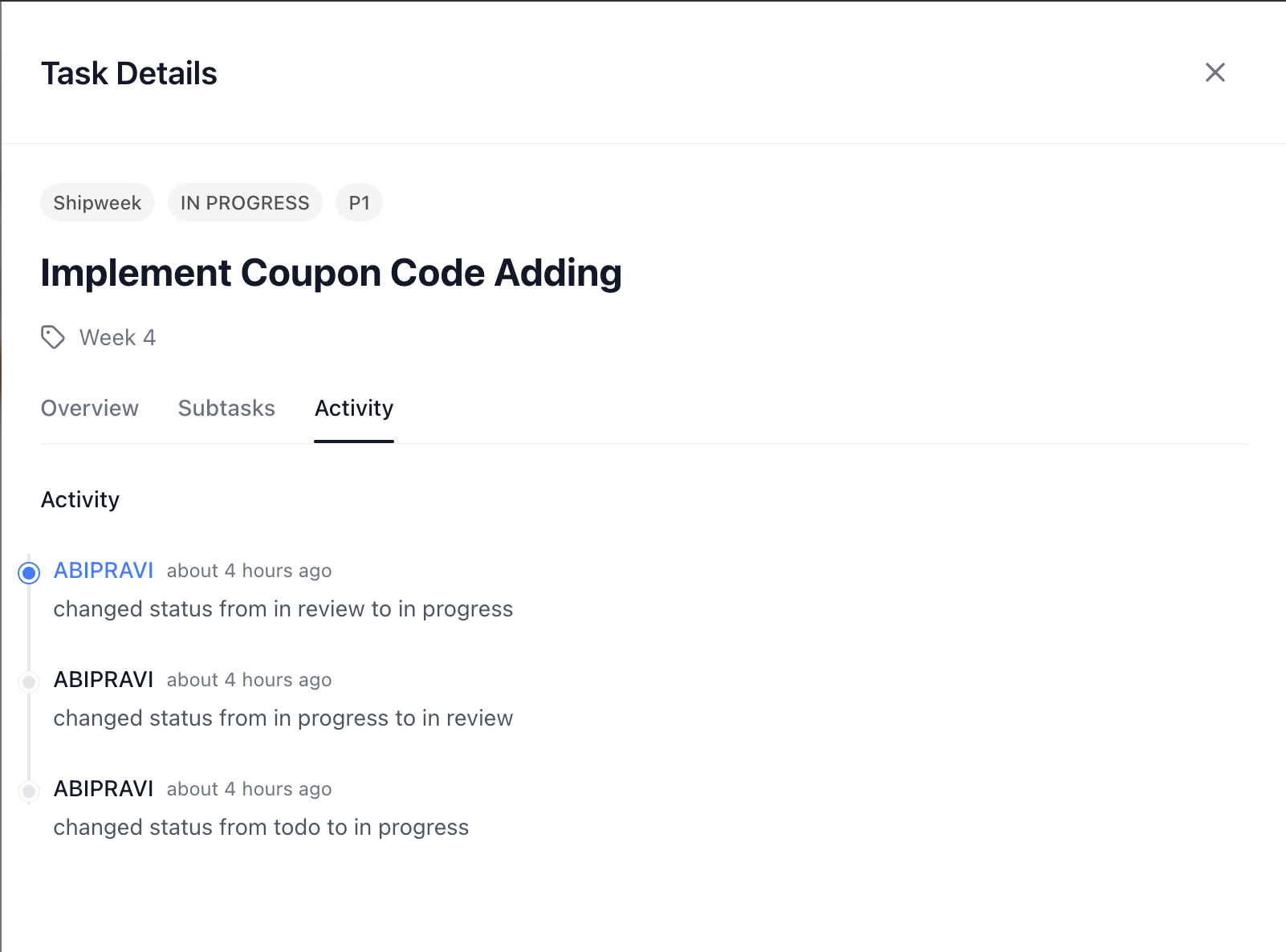Click the tag icon beside Week 4
The image size is (1286, 952).
click(x=53, y=337)
